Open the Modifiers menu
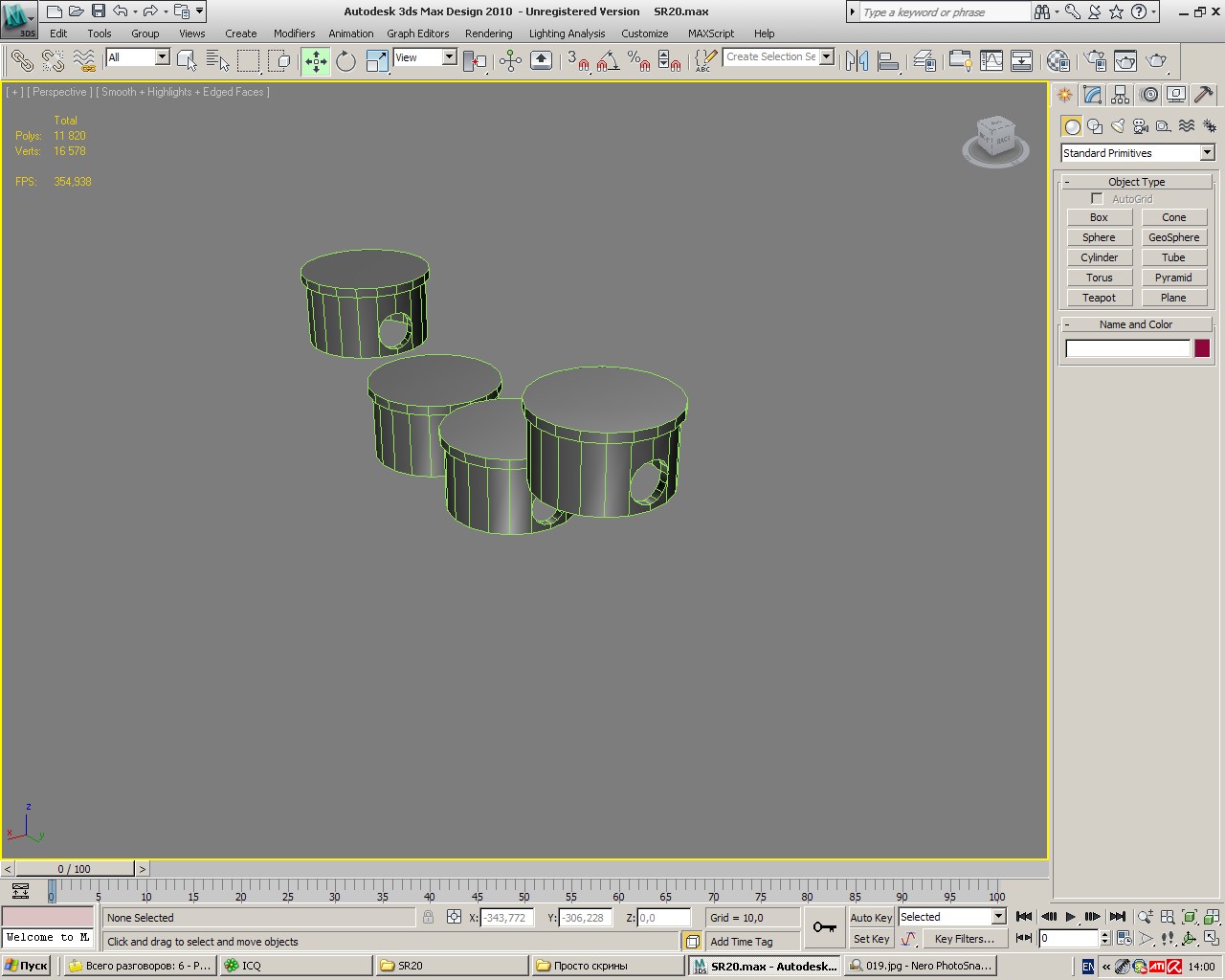 point(294,33)
